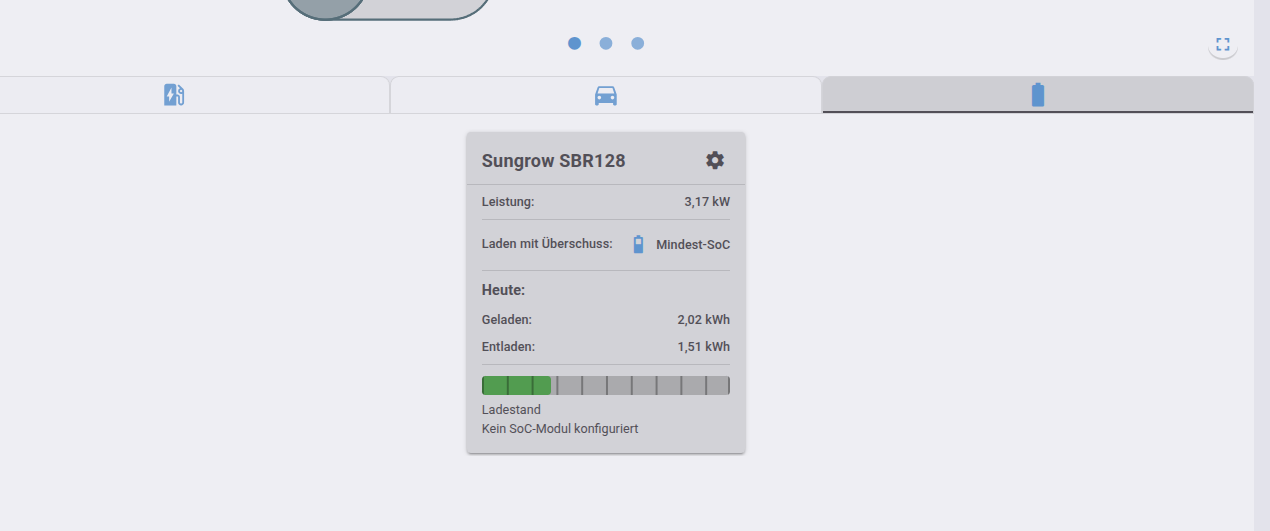Switch to the vehicles tab

606,95
